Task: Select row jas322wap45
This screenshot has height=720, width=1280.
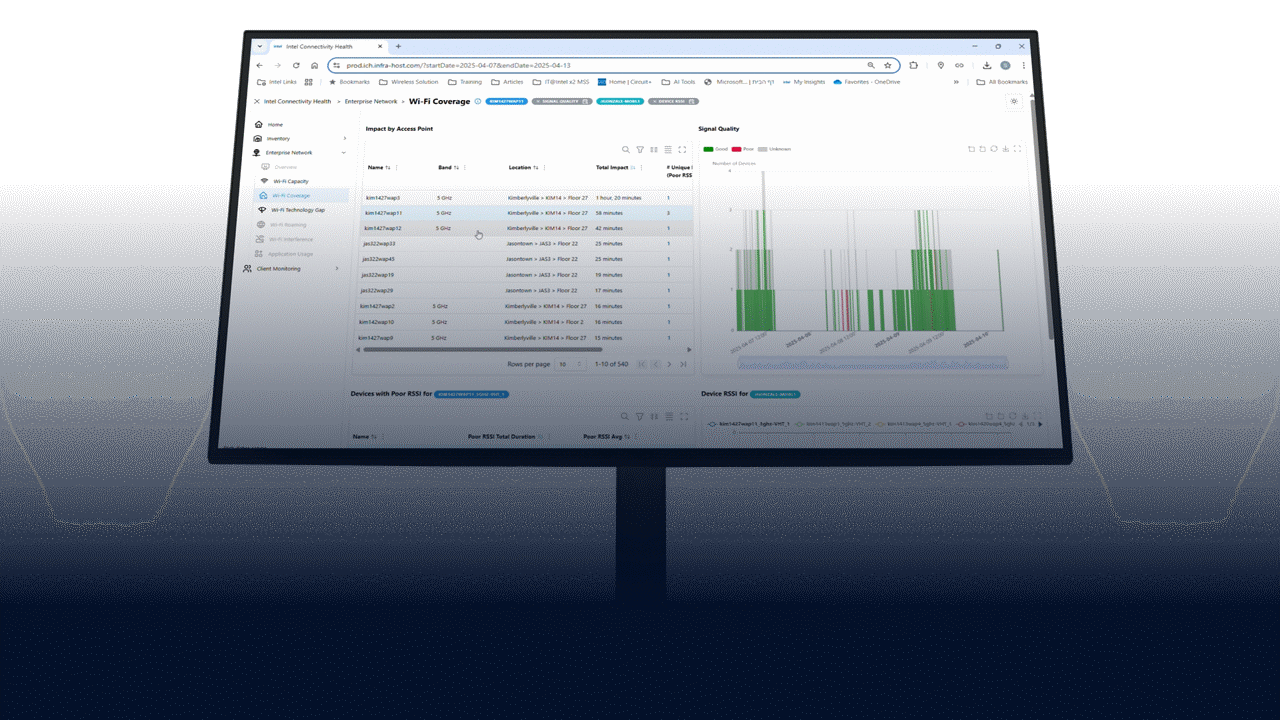Action: (525, 259)
